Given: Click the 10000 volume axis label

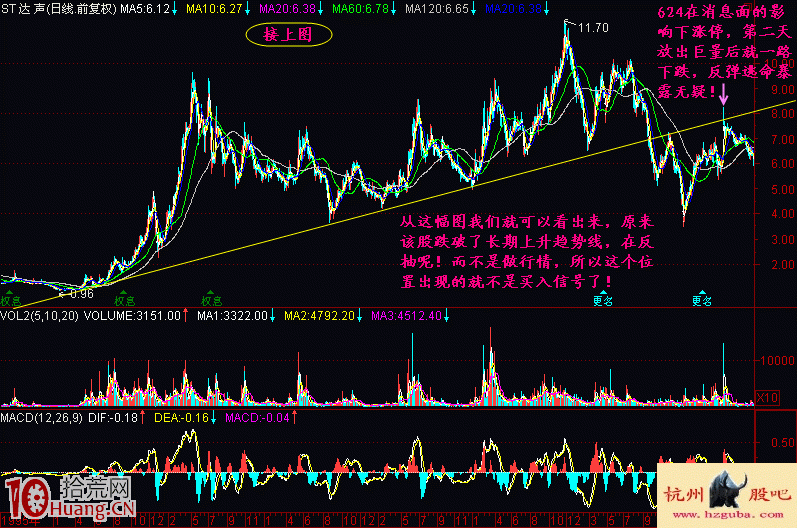Looking at the screenshot, I should (x=777, y=360).
